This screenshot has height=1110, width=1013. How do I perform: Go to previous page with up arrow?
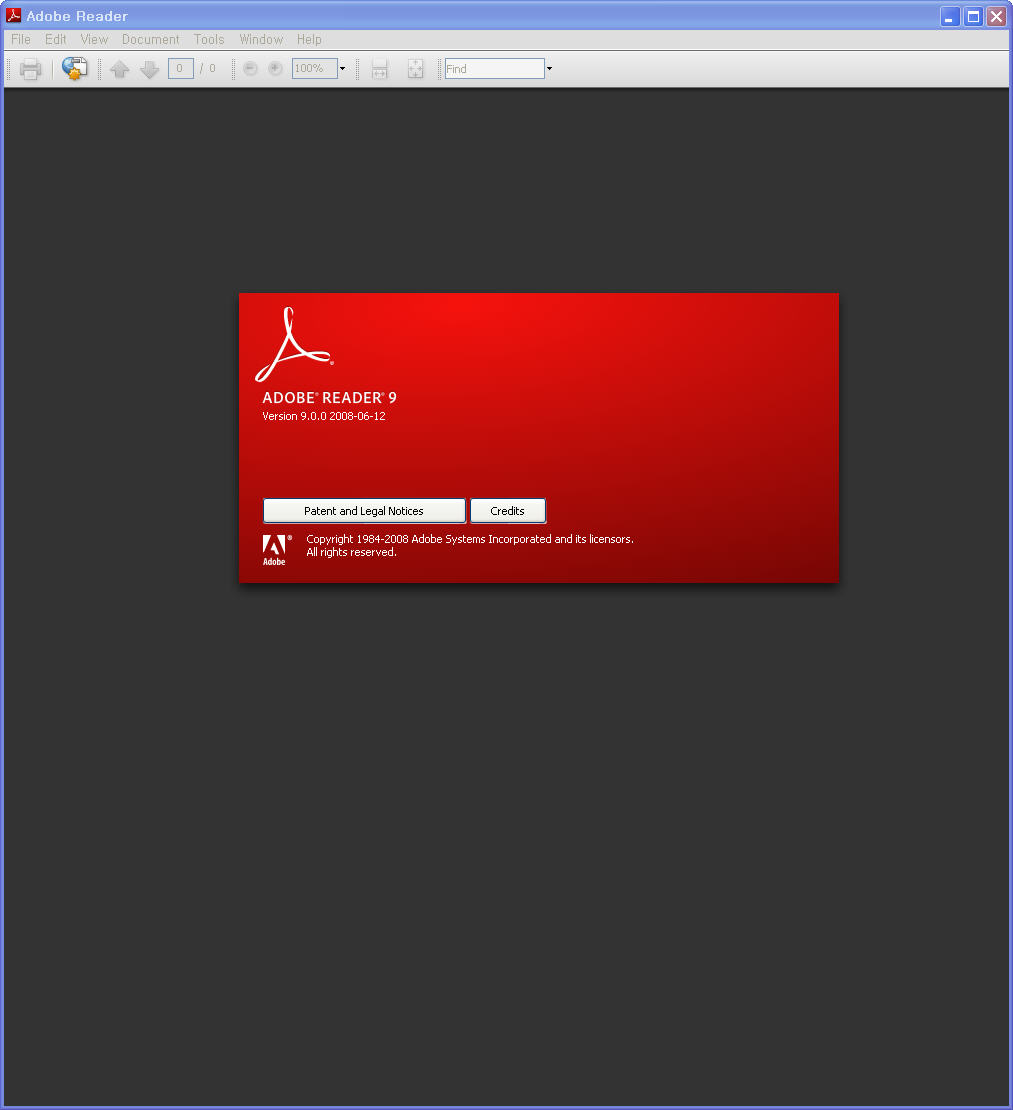point(120,69)
